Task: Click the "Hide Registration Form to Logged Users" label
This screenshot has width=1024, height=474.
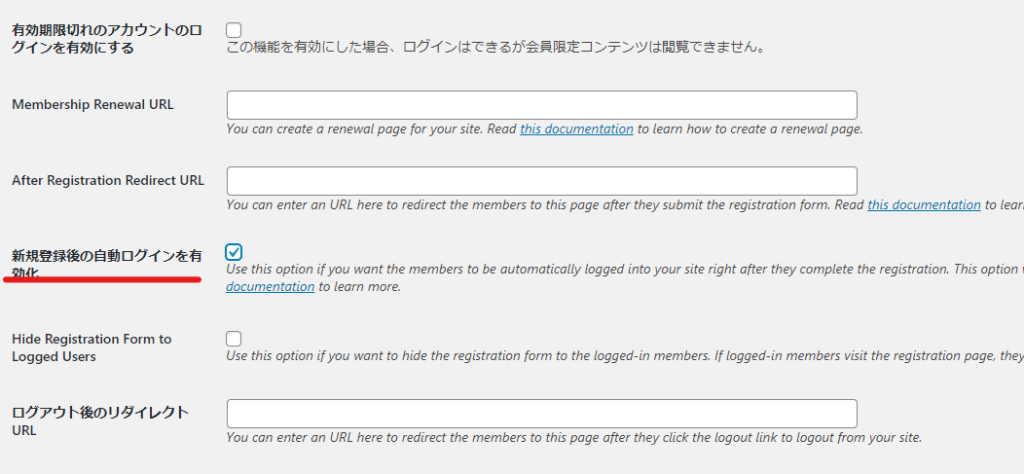Action: click(x=91, y=348)
